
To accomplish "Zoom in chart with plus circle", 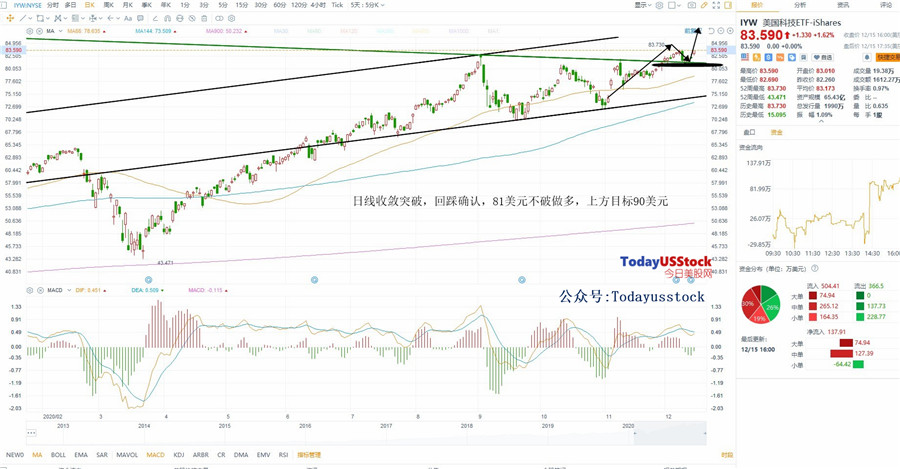I will click(730, 31).
